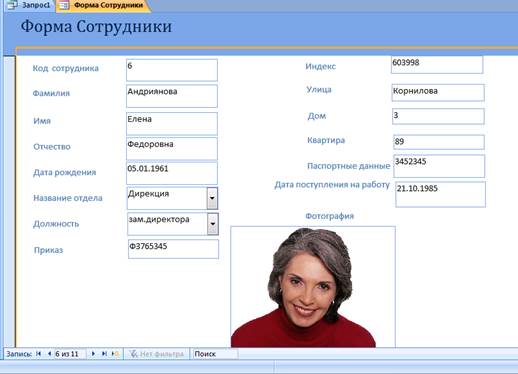Viewport: 518px width, 374px height.
Task: Go to the first record
Action: [39, 354]
